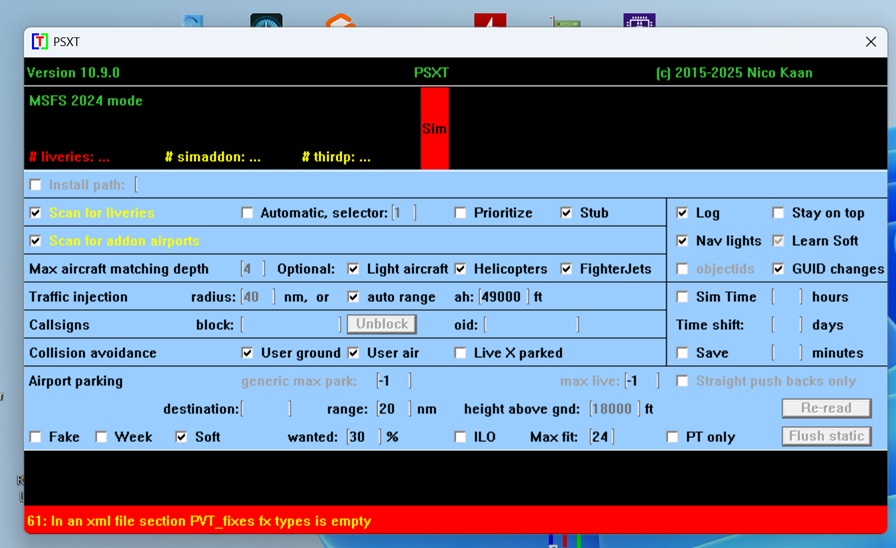Check the PT only option

pyautogui.click(x=672, y=437)
